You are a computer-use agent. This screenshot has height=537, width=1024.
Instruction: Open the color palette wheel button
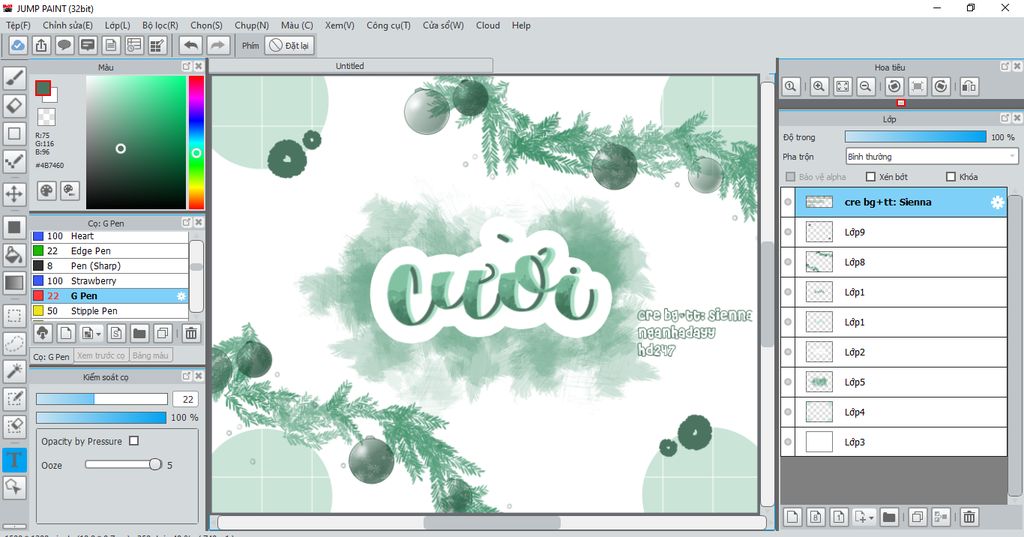click(46, 190)
